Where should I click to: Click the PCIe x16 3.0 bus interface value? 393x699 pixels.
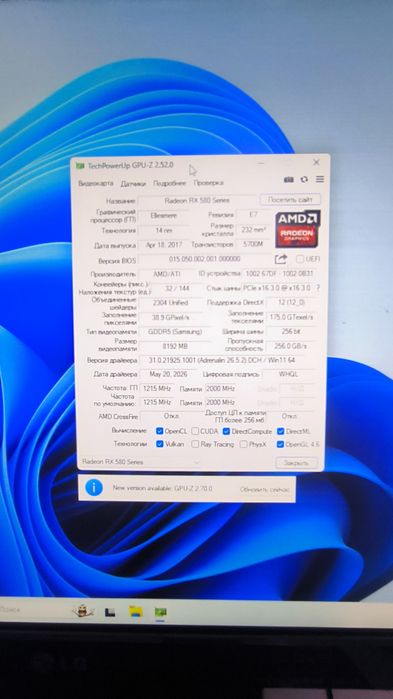click(x=277, y=288)
